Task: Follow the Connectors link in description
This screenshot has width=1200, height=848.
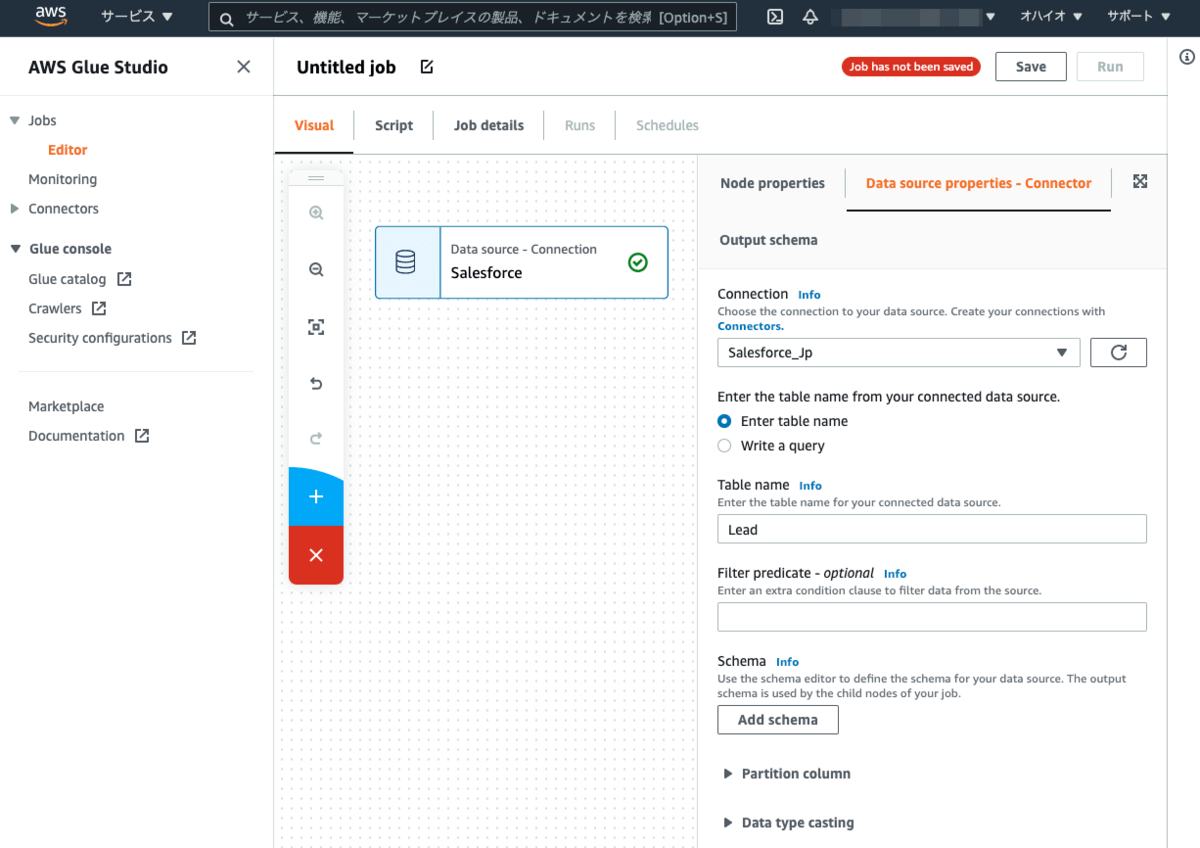Action: [750, 327]
